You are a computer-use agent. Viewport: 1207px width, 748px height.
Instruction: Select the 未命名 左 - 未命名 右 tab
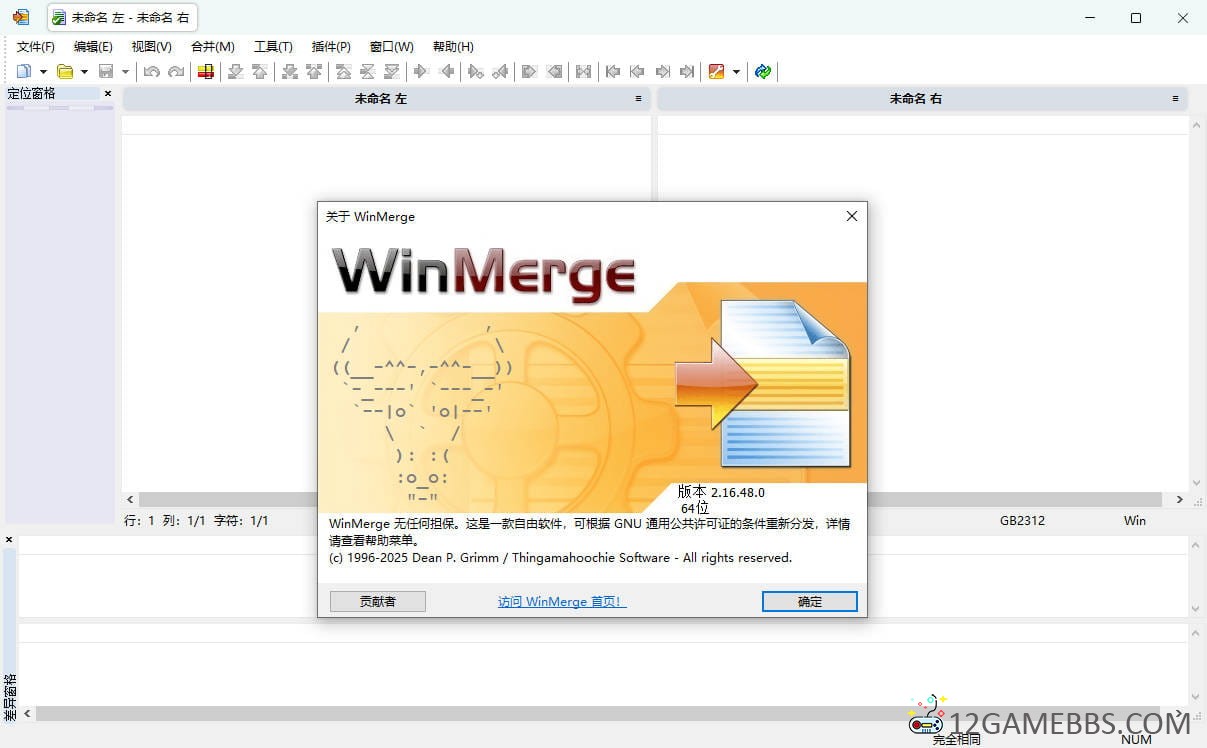[122, 18]
